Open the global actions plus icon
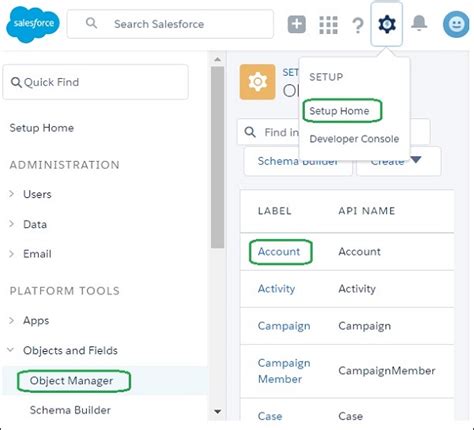The width and height of the screenshot is (474, 430). tap(297, 24)
